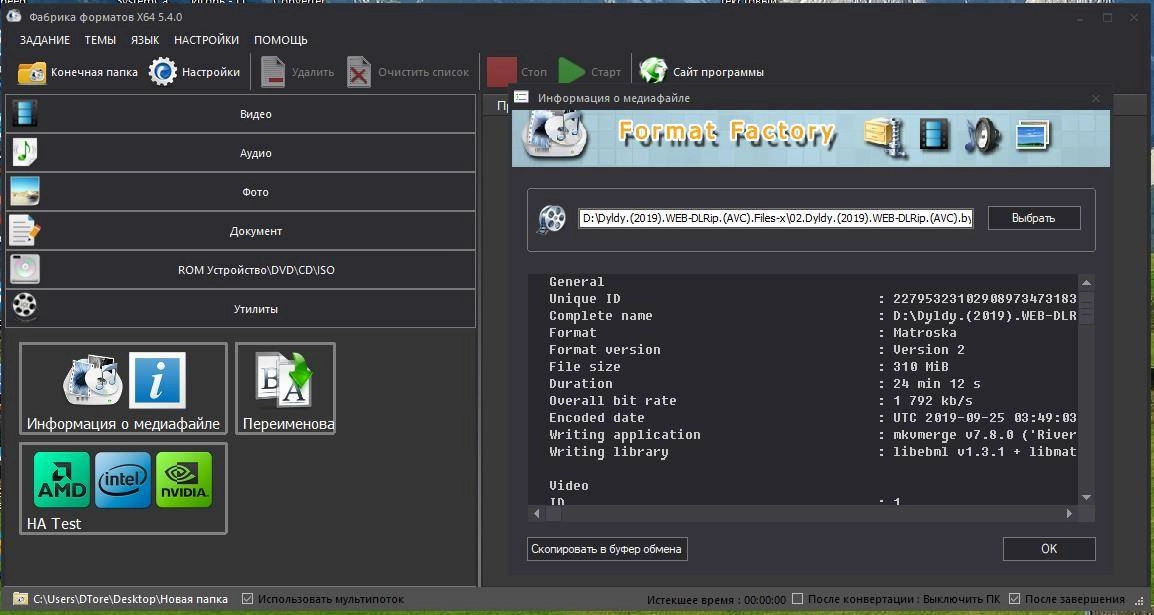Click output path C:\Users\DTore\Desktop\Новая папка

point(130,599)
